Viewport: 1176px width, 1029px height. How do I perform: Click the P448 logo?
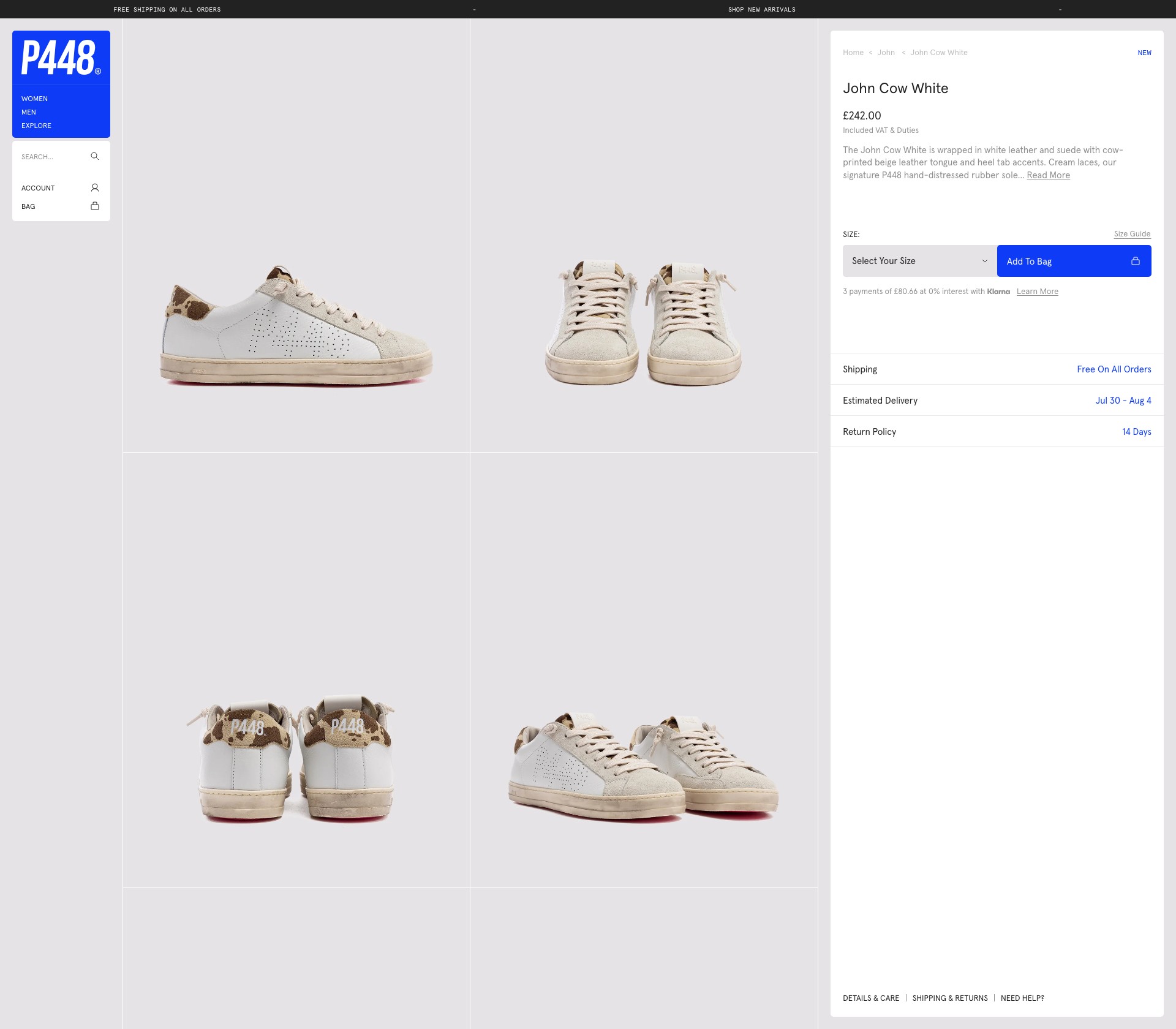point(61,58)
